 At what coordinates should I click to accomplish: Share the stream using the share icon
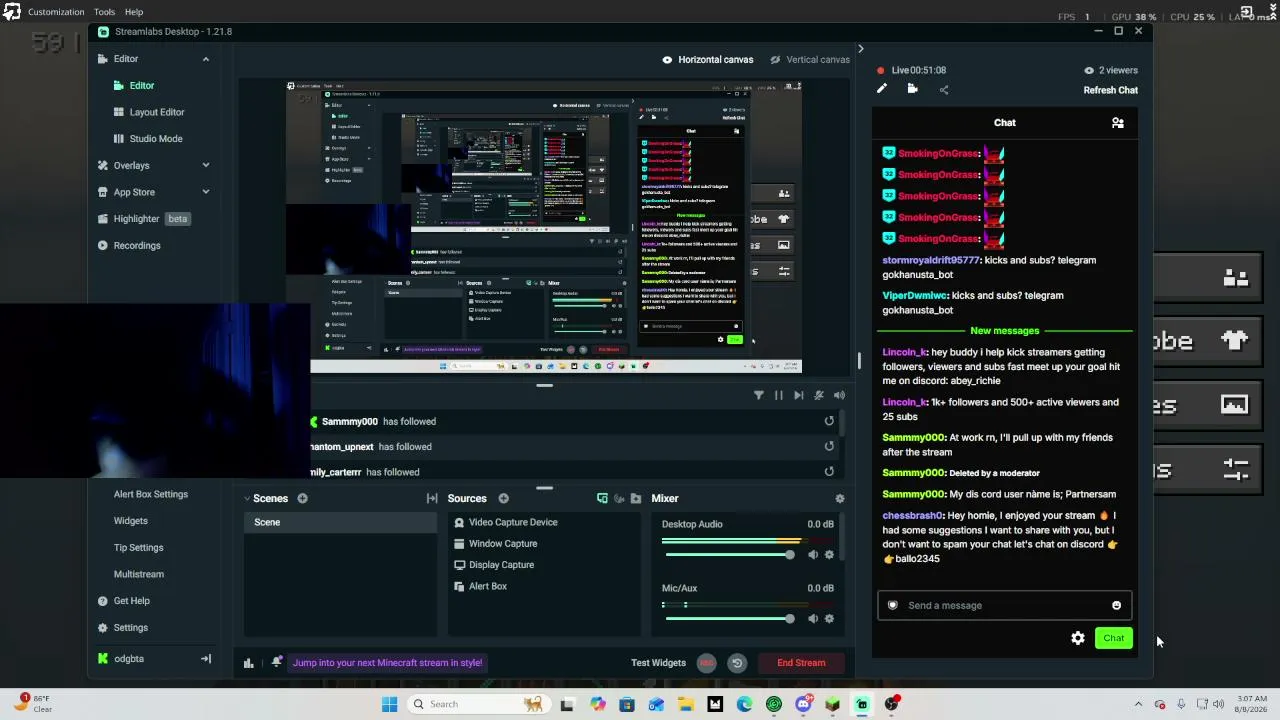click(x=944, y=90)
